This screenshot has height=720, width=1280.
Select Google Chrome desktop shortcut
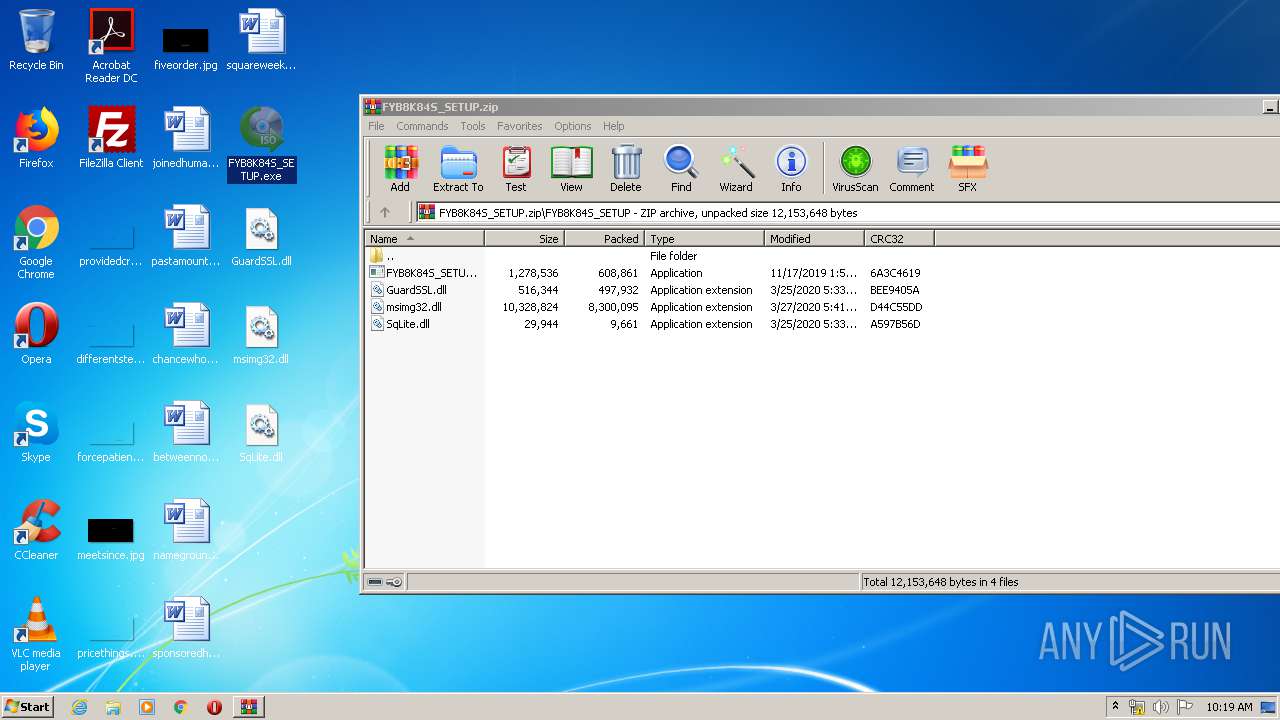tap(36, 243)
